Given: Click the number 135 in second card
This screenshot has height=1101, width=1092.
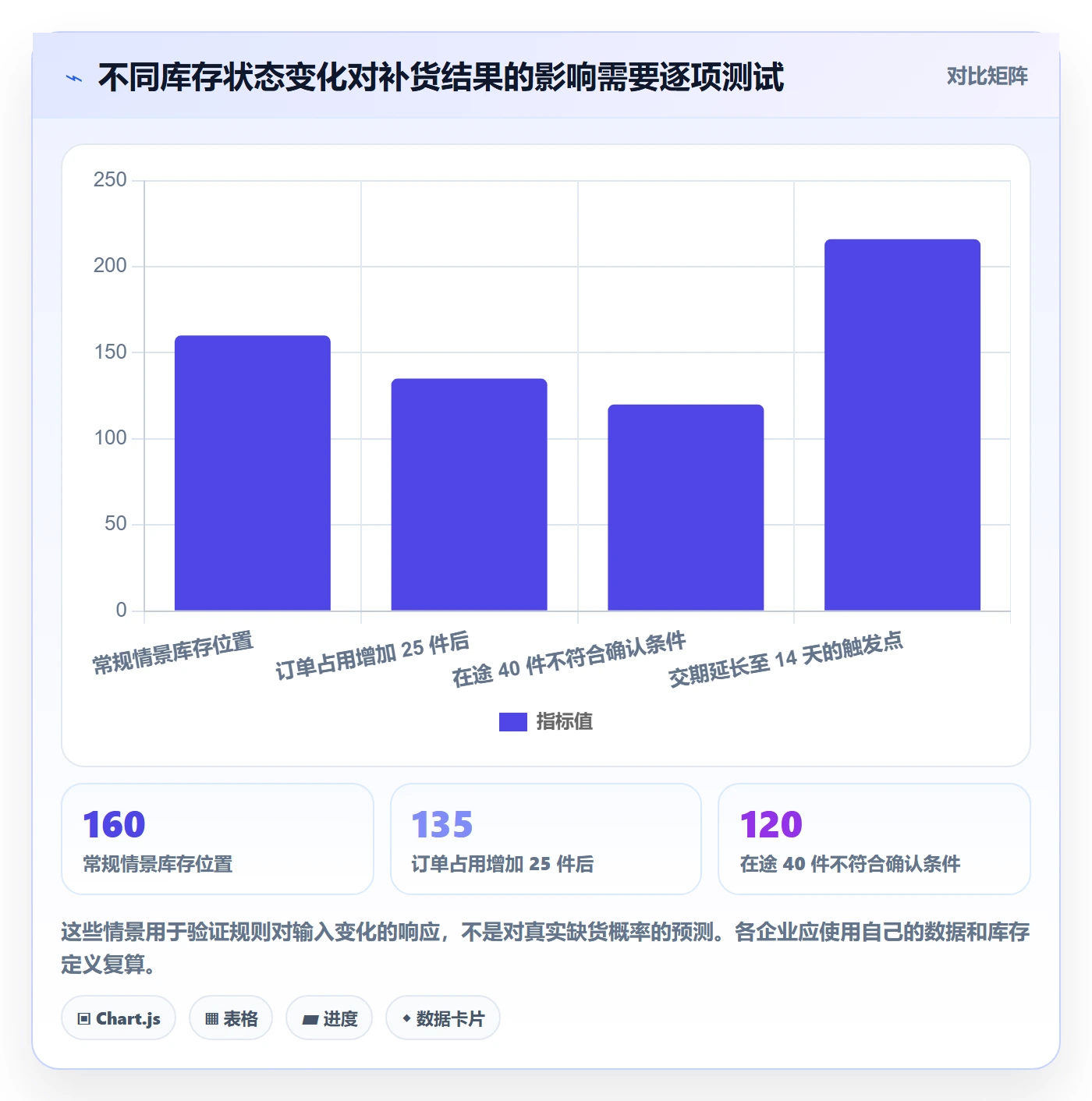Looking at the screenshot, I should pyautogui.click(x=442, y=825).
